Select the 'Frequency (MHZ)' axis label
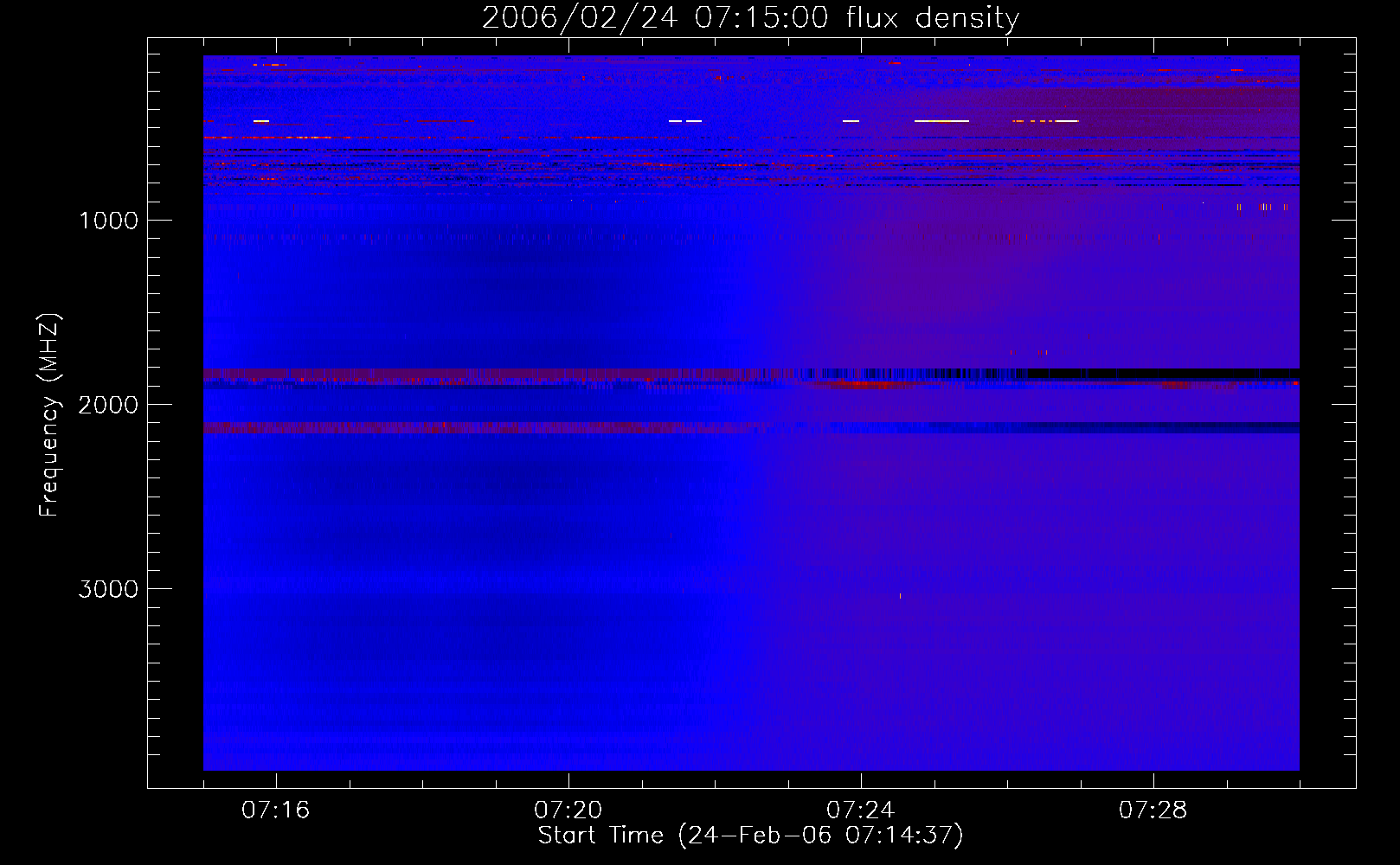1400x865 pixels. (49, 415)
